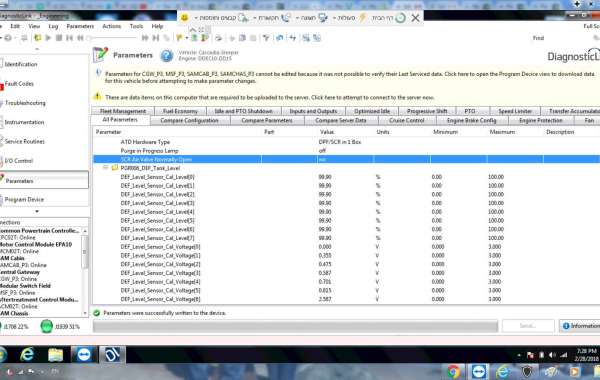The height and width of the screenshot is (380, 600).
Task: Open the yellow flag icon's dropdown arrow
Action: [x=187, y=38]
